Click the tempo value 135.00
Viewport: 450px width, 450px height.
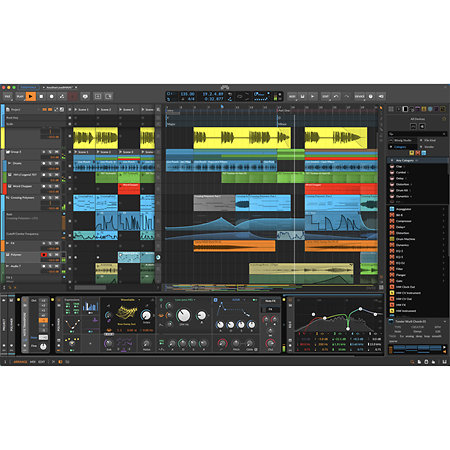click(x=187, y=94)
